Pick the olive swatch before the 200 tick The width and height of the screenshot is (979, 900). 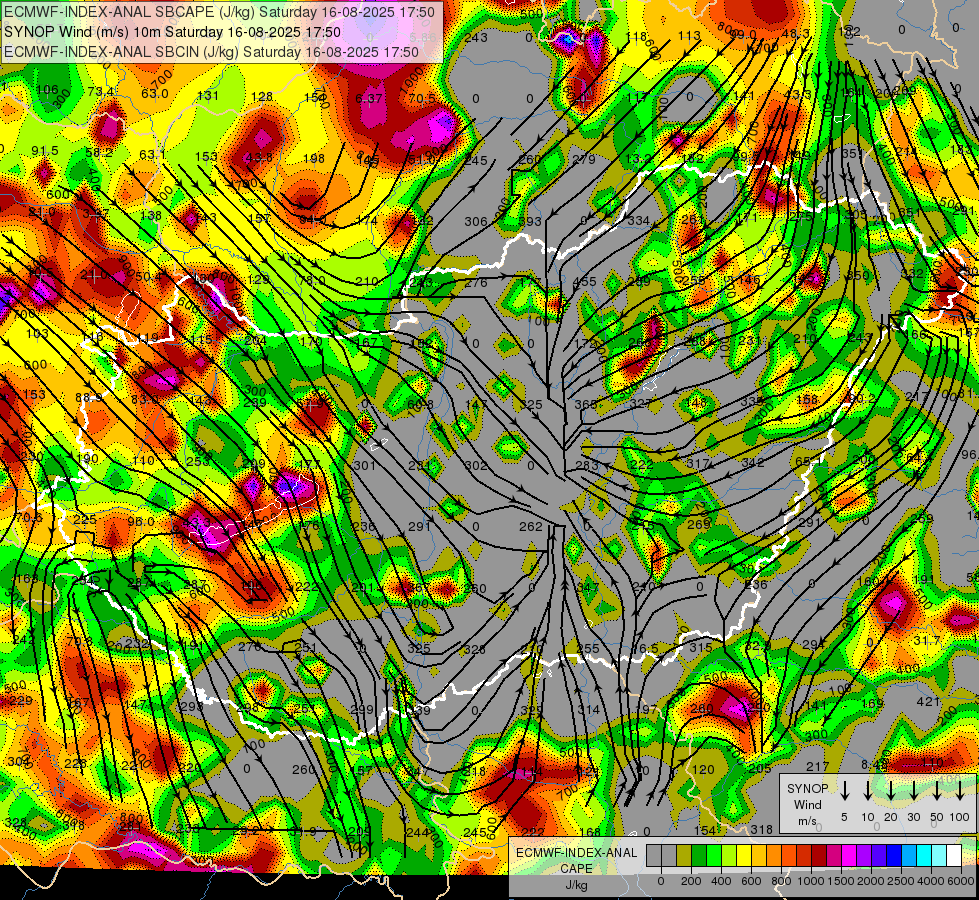(684, 855)
